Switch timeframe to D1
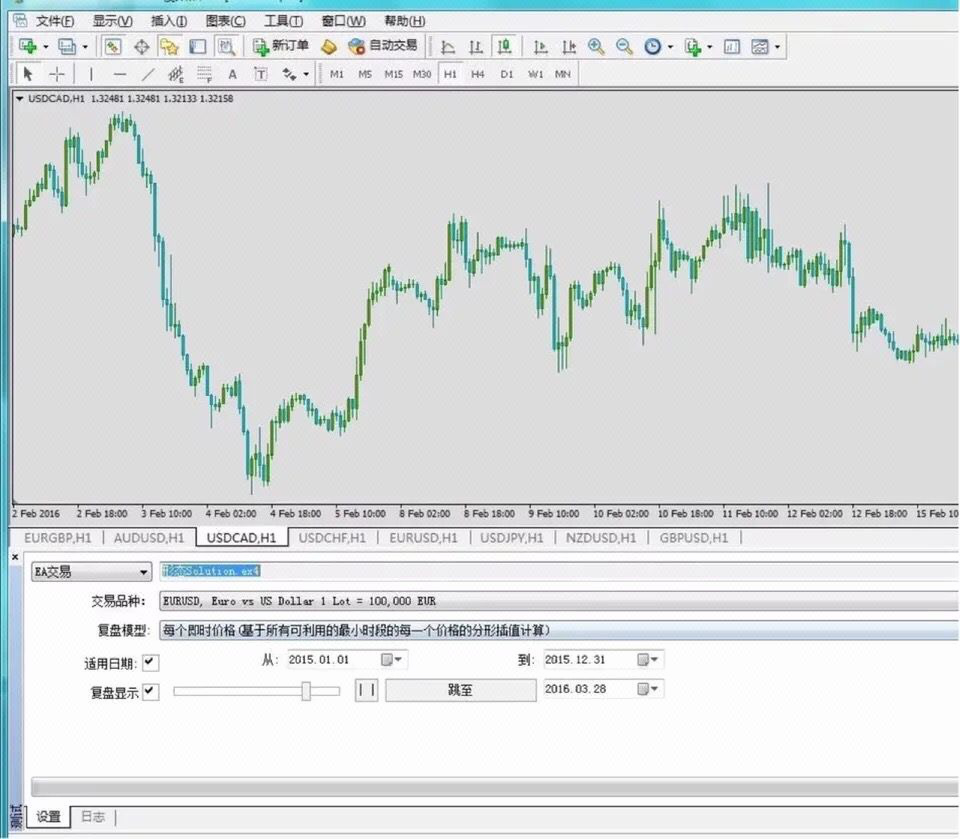The image size is (960, 839). 507,73
